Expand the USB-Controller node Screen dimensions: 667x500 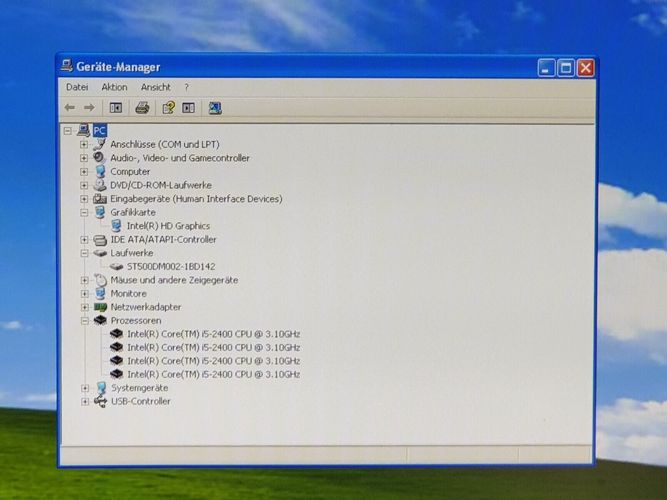[85, 401]
